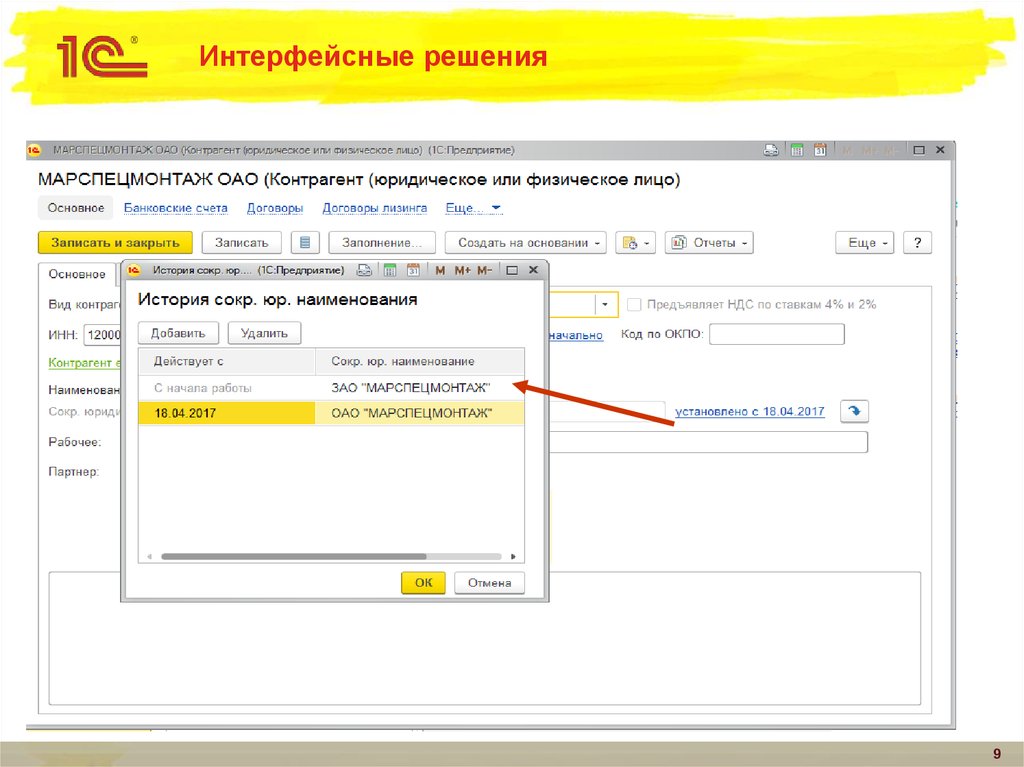The image size is (1024, 767).
Task: Expand the Еще dropdown button on the toolbar
Action: point(865,243)
